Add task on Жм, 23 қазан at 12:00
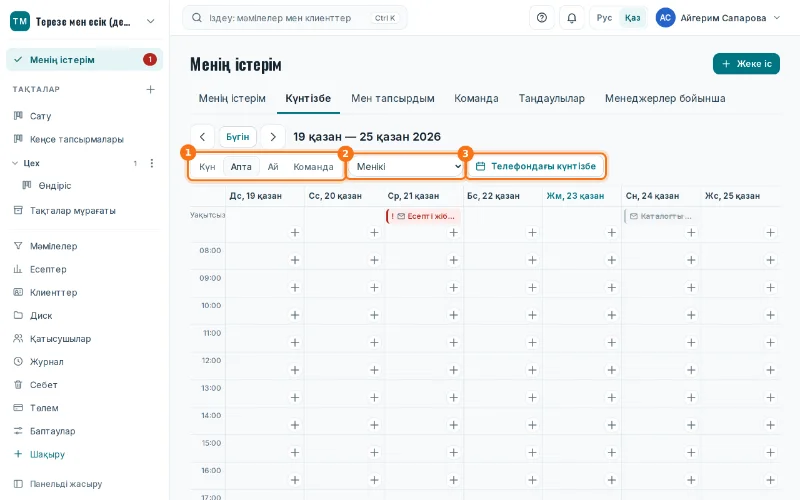The height and width of the screenshot is (500, 800). coord(612,370)
